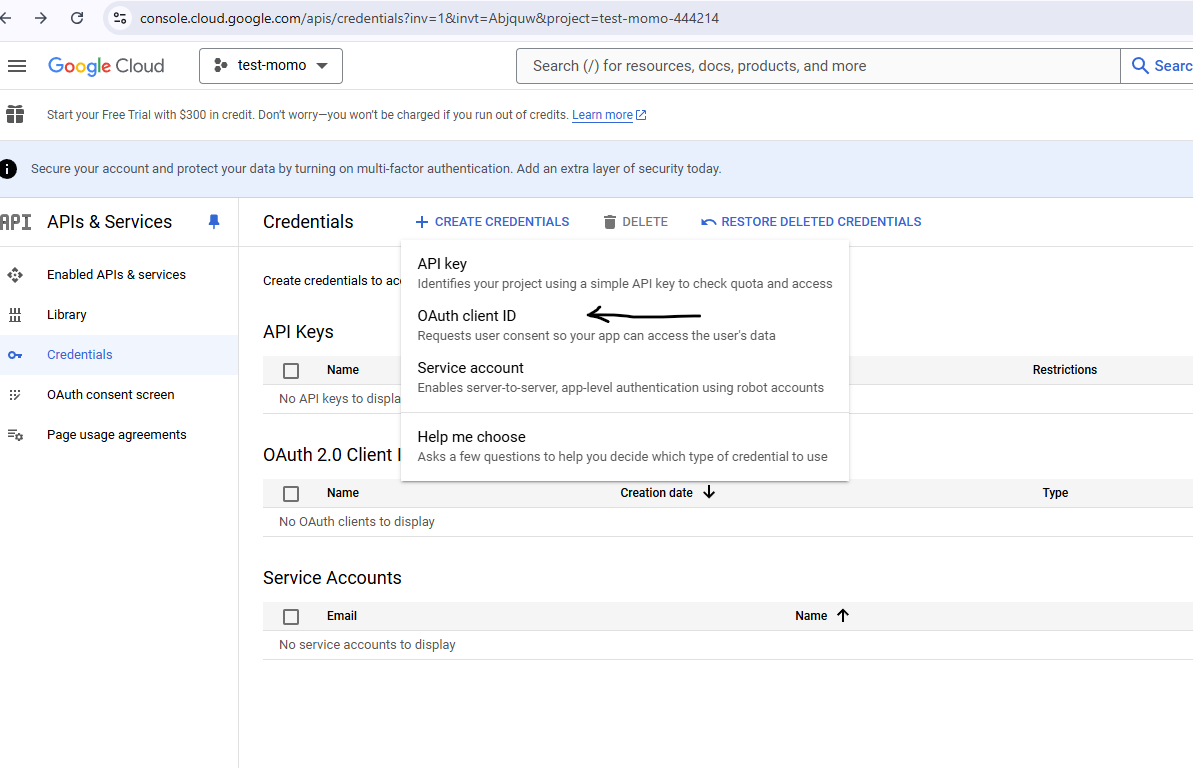Toggle the OAuth 2.0 Clients select-all checkbox
This screenshot has height=768, width=1193.
click(291, 494)
